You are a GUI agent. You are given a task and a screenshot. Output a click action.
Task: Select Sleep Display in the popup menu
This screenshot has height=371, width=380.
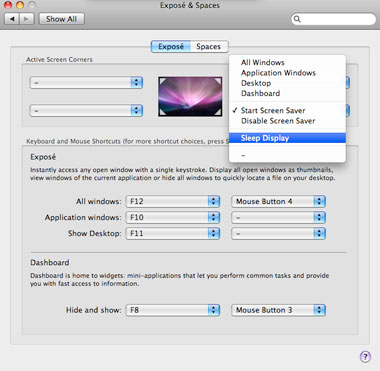pyautogui.click(x=287, y=138)
